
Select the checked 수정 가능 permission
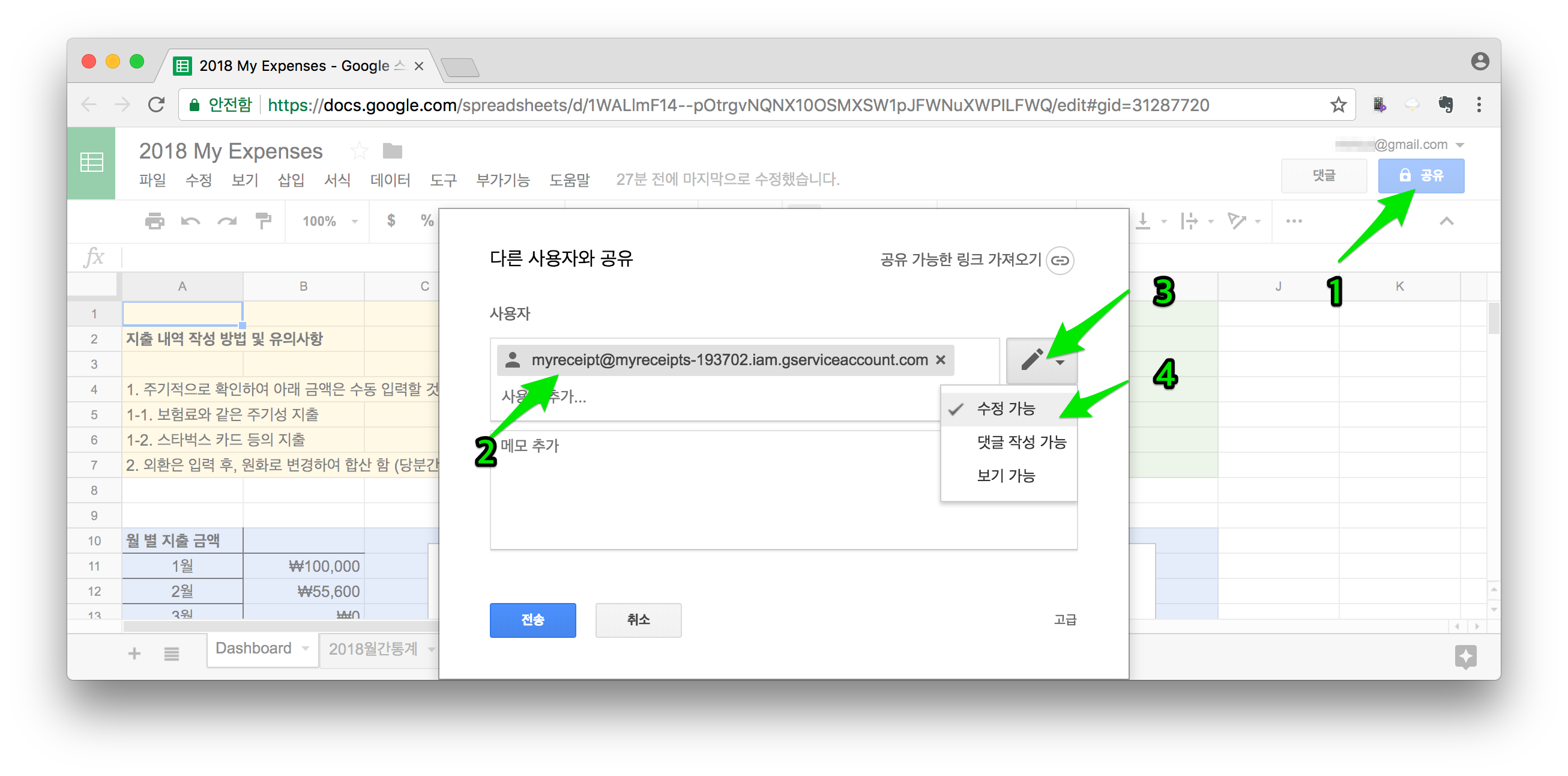[1006, 408]
